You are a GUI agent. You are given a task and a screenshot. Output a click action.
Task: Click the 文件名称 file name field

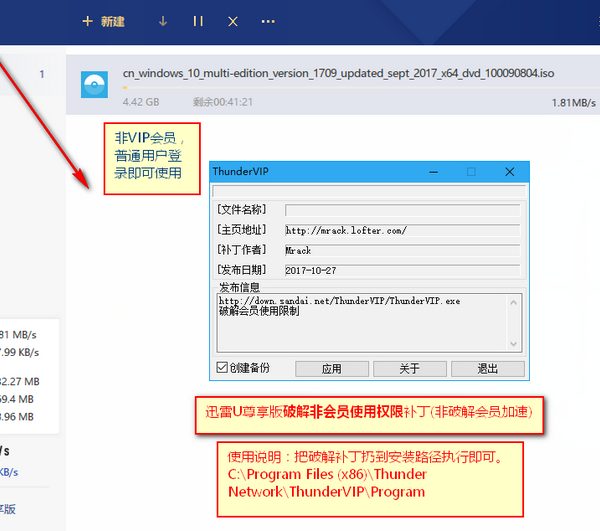(x=402, y=210)
